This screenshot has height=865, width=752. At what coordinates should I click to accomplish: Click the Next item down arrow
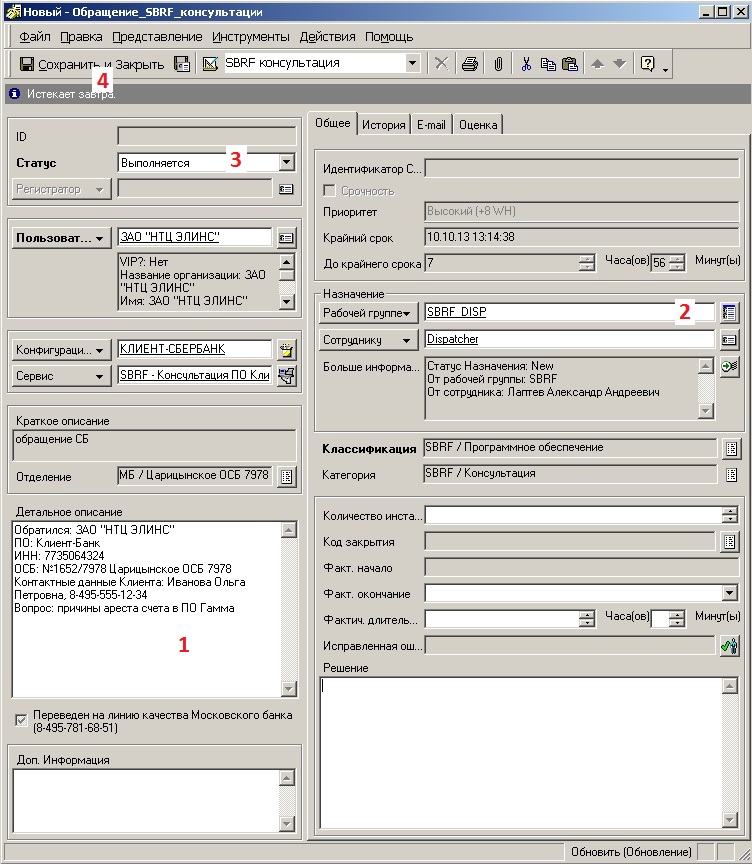(x=620, y=64)
